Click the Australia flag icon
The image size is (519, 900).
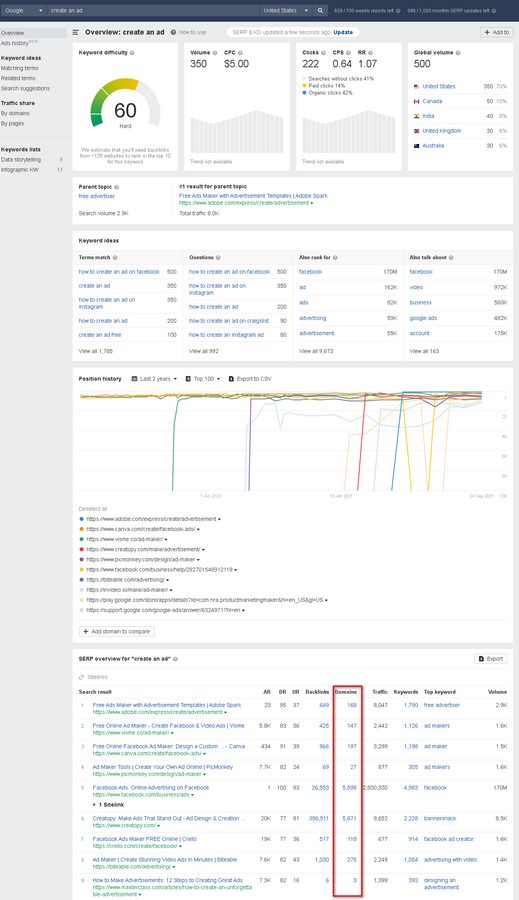pos(416,146)
